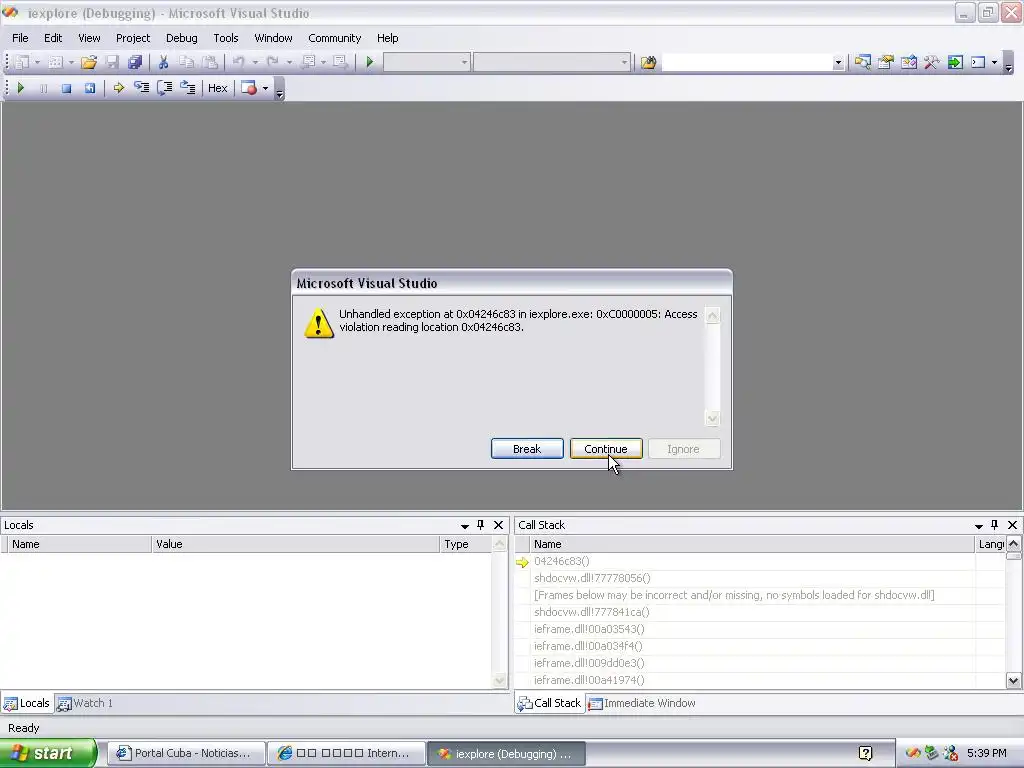
Task: Click the Type column header in Locals
Action: pyautogui.click(x=466, y=544)
